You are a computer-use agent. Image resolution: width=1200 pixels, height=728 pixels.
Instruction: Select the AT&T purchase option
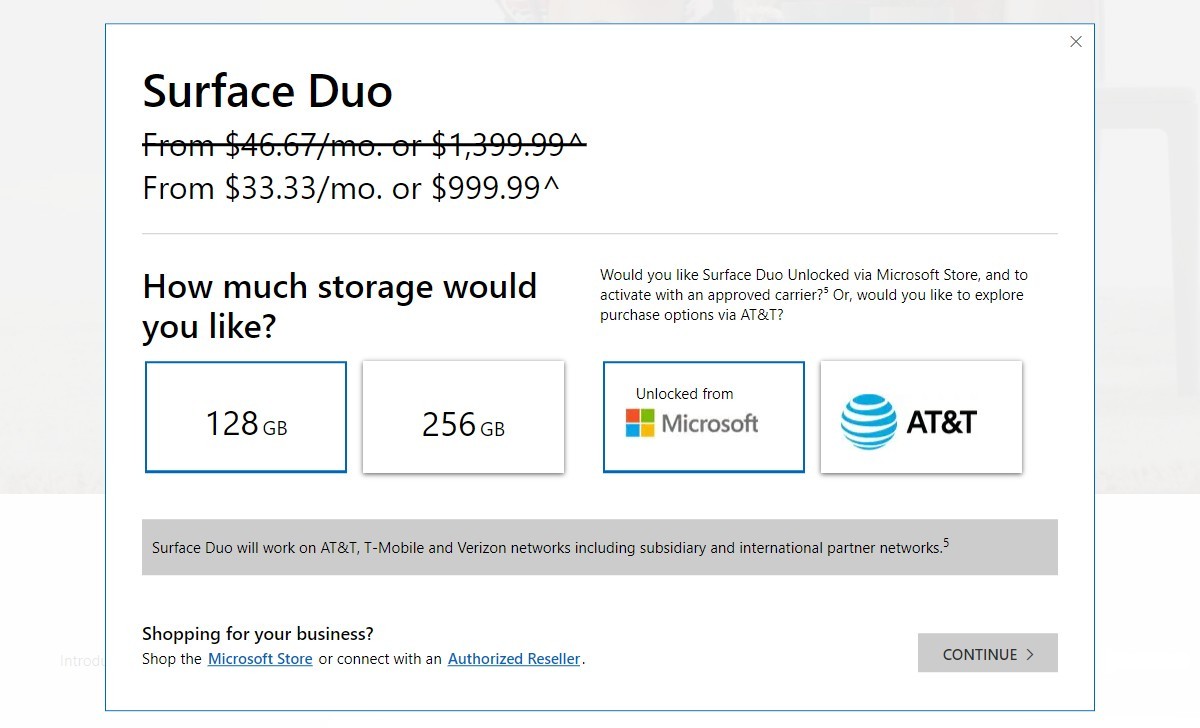[x=921, y=417]
